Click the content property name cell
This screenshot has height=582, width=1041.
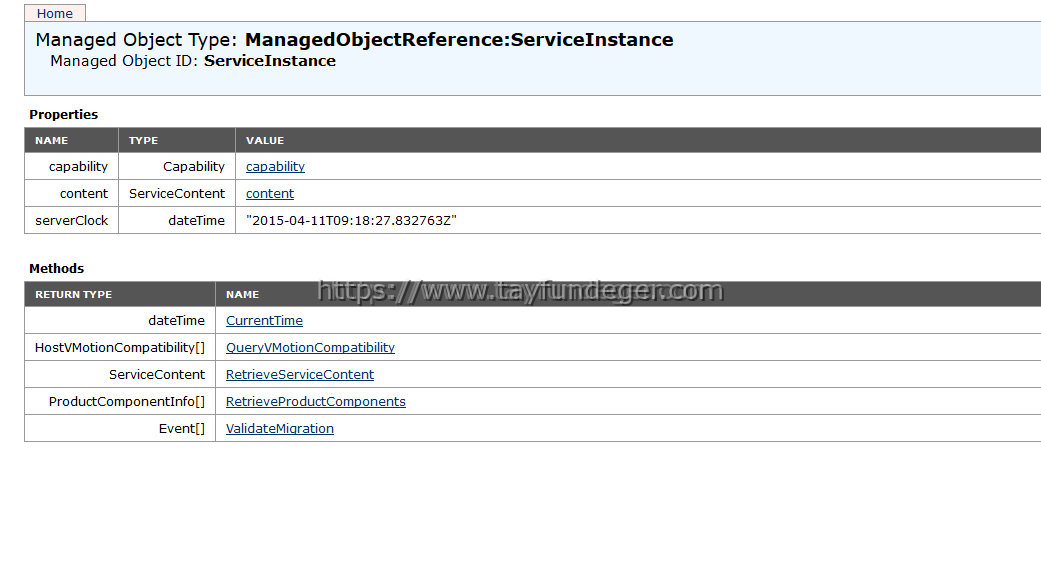pos(71,194)
